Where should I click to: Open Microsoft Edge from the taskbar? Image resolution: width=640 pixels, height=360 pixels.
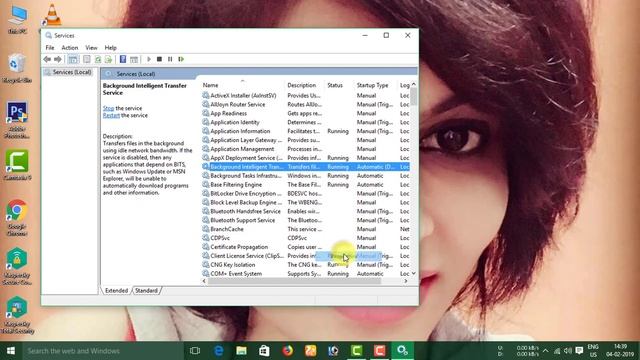[x=219, y=351]
